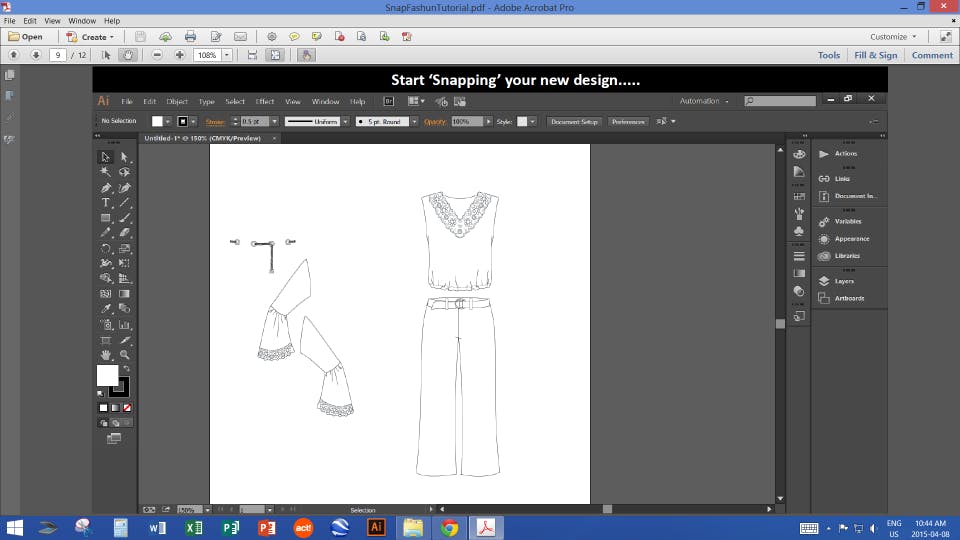
Task: Open Acrobat's File menu
Action: click(x=10, y=21)
